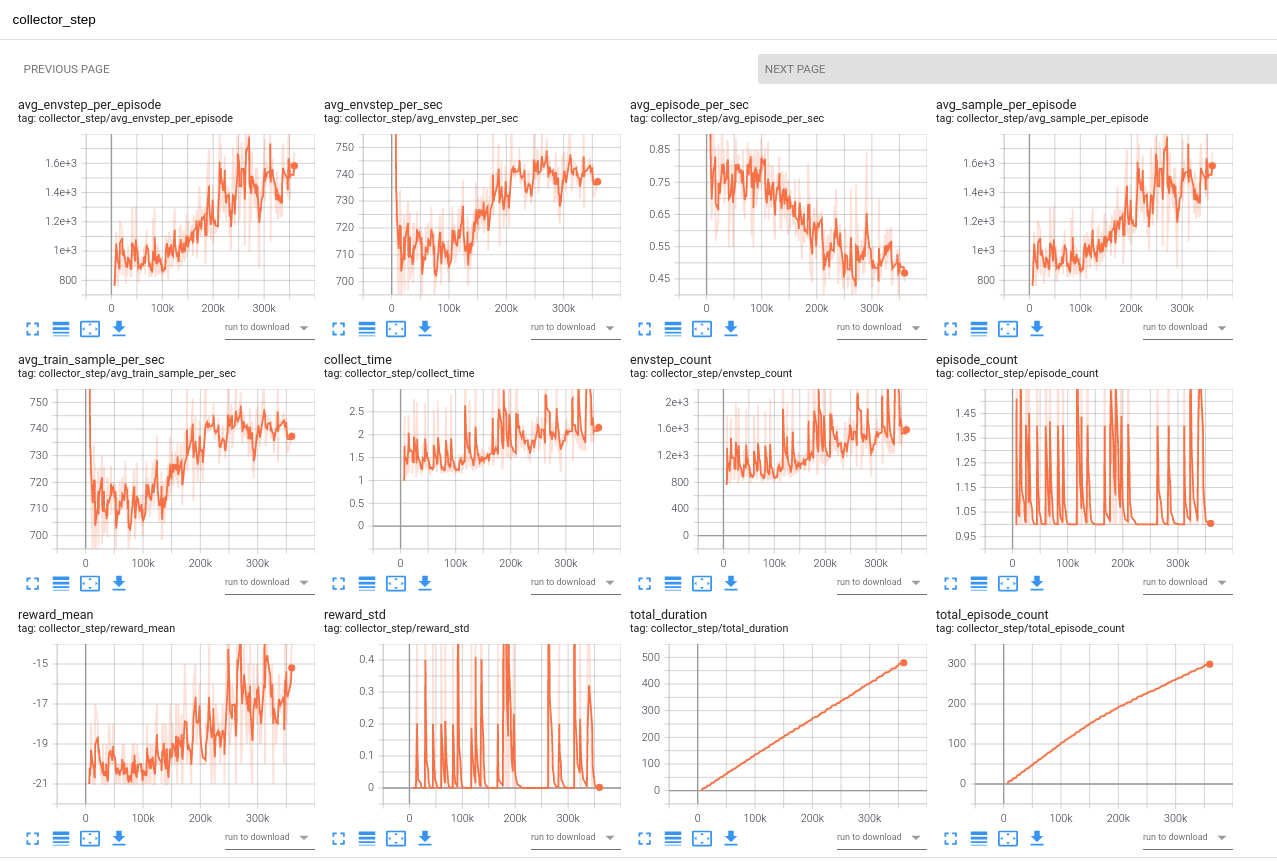Fit domain to data on avg_sample_per_episode chart

(1008, 328)
